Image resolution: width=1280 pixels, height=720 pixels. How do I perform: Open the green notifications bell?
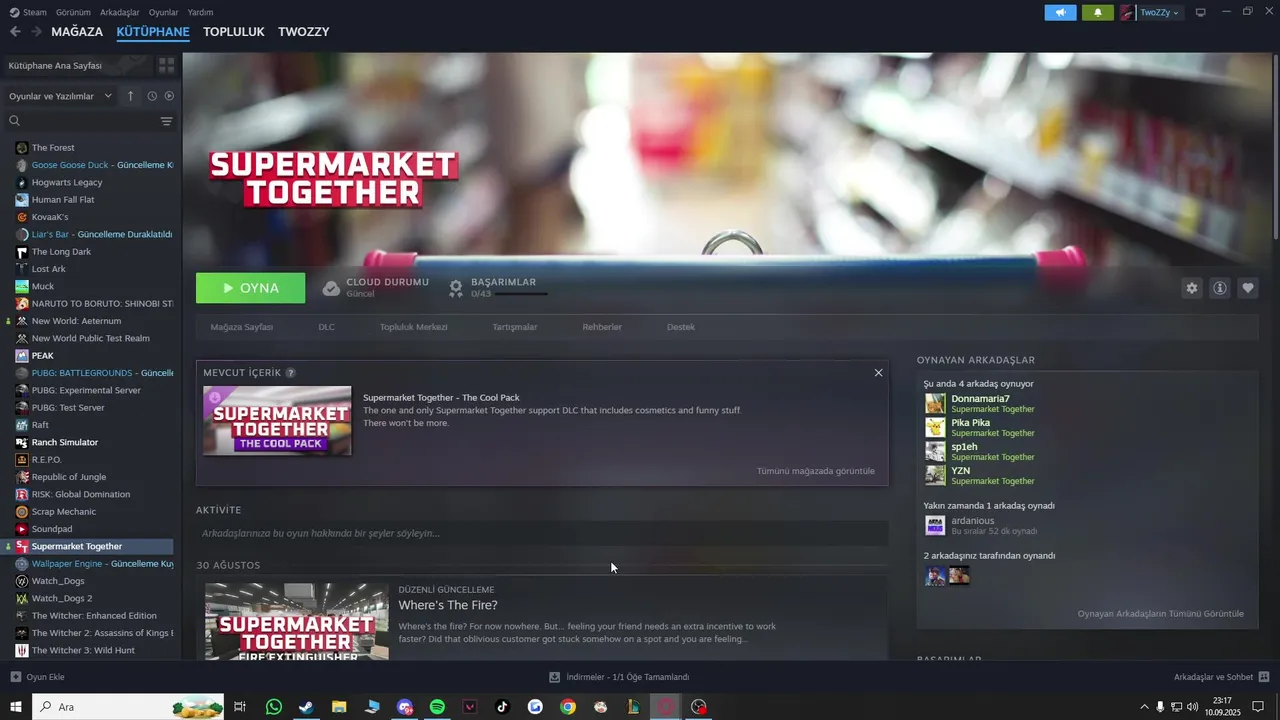pyautogui.click(x=1098, y=12)
